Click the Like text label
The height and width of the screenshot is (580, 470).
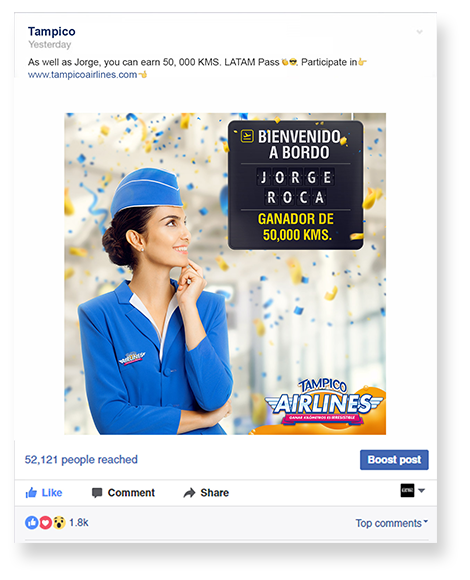coord(52,493)
